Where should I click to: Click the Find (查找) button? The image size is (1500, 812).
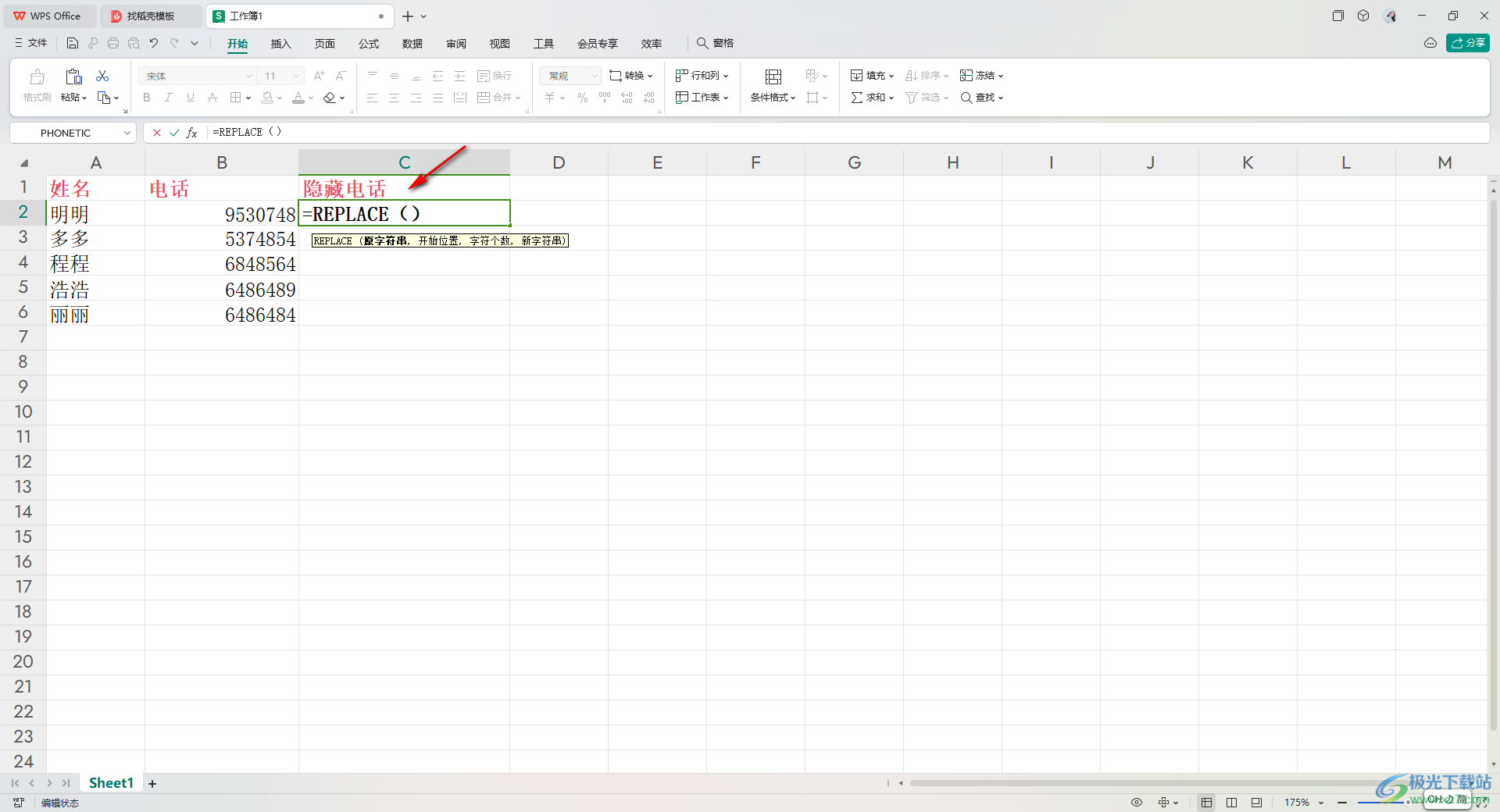981,98
